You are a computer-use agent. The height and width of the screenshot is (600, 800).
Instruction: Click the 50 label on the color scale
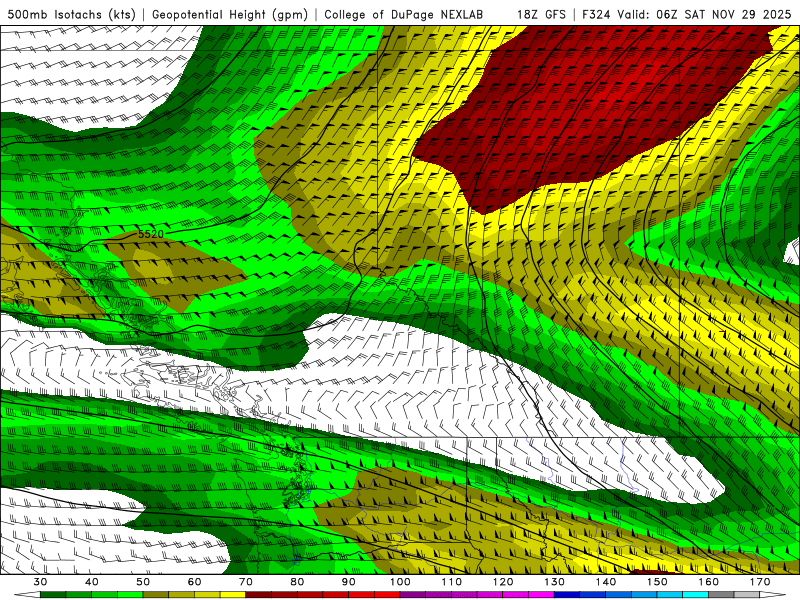pos(143,582)
